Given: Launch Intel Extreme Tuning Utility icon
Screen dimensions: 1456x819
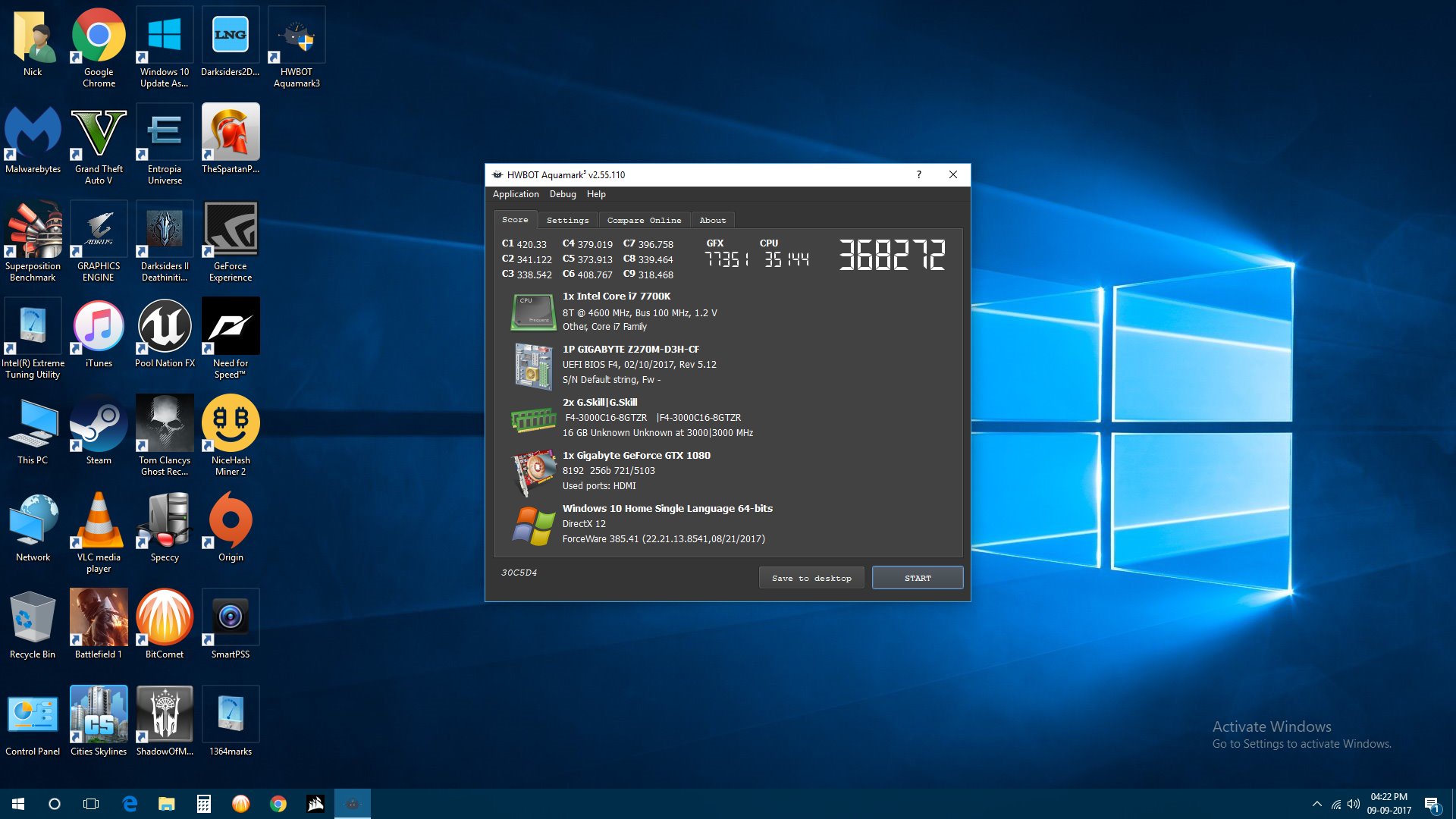Looking at the screenshot, I should point(33,338).
